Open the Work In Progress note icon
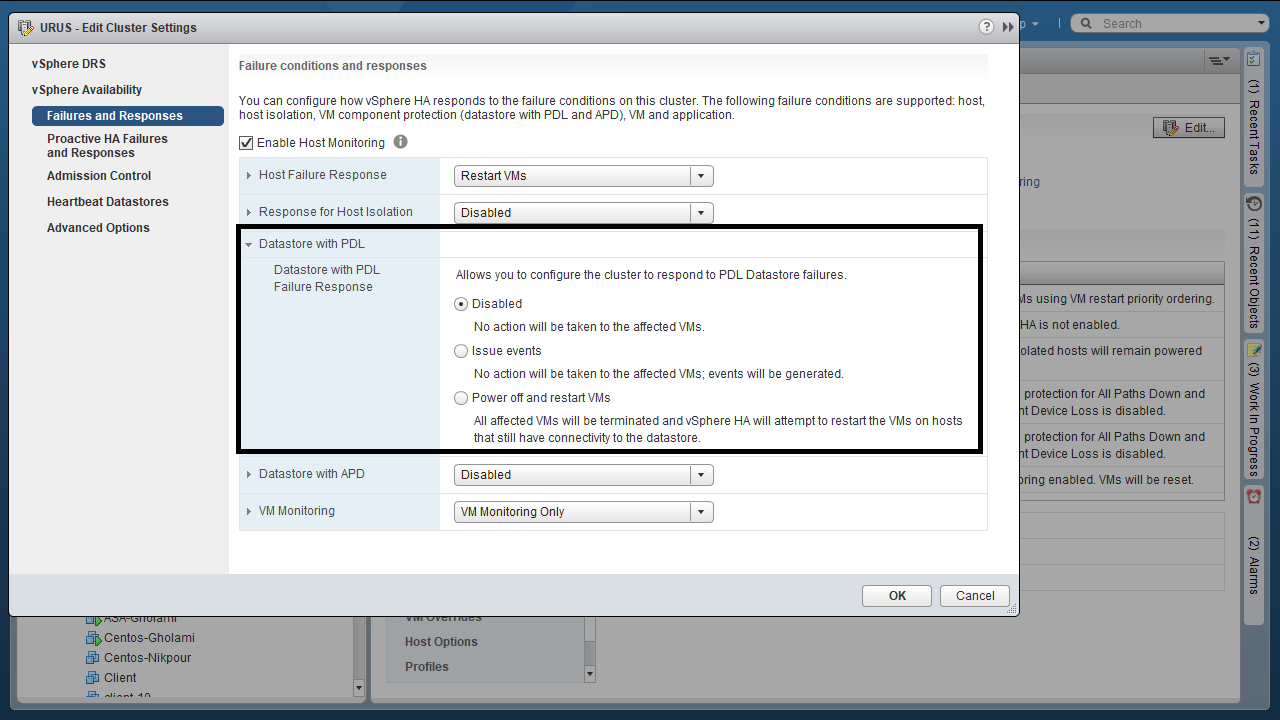The image size is (1280, 720). [x=1254, y=349]
